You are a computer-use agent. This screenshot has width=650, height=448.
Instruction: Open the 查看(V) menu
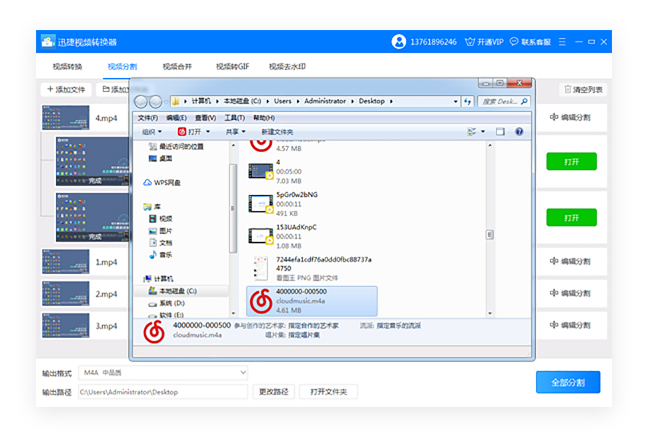tap(205, 118)
